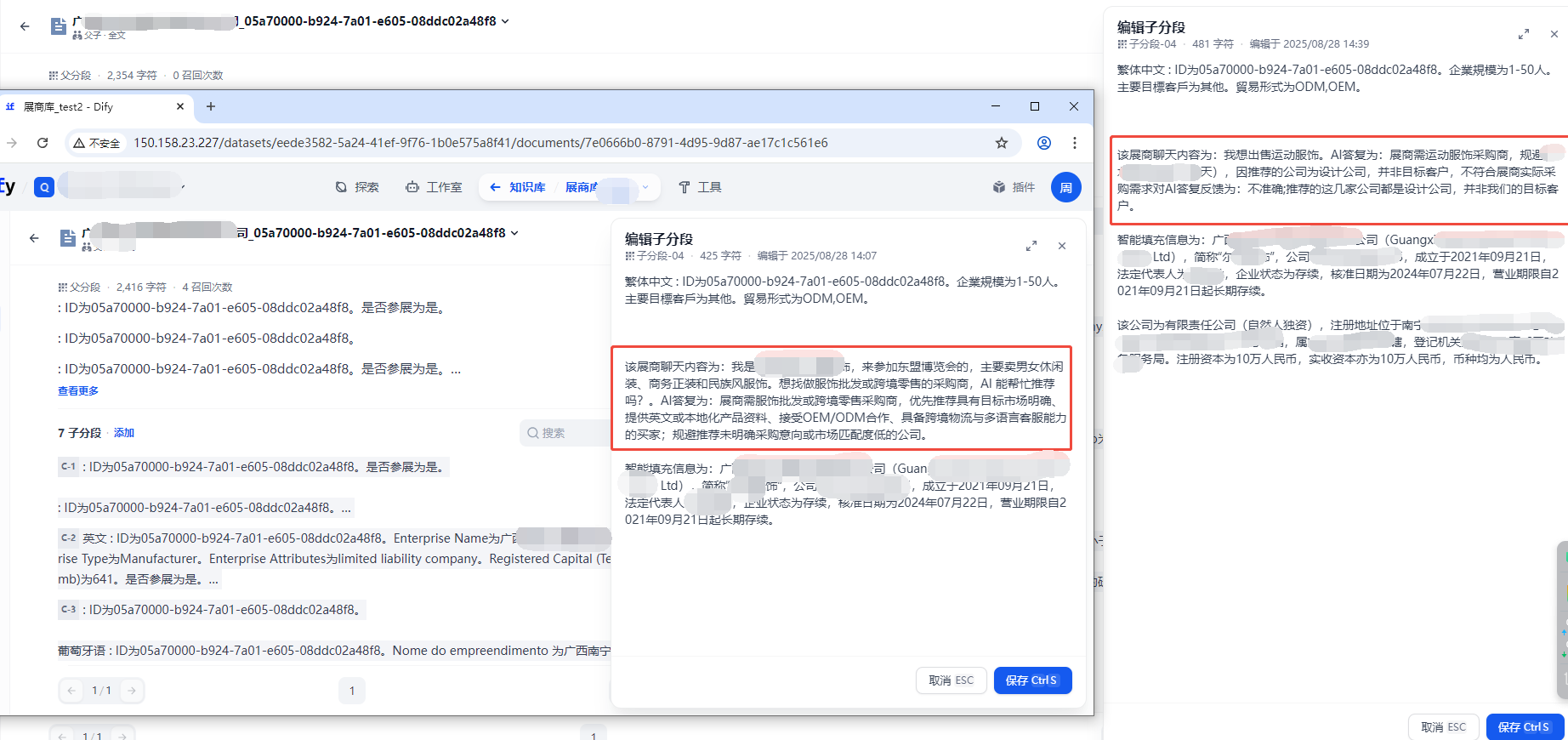Open the 工具 navigation item
This screenshot has height=740, width=1568.
pyautogui.click(x=700, y=187)
